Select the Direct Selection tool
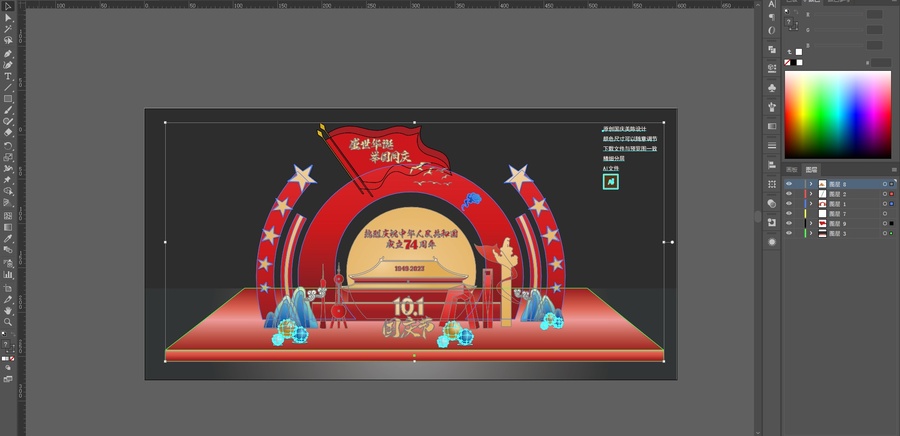The height and width of the screenshot is (436, 900). coord(8,18)
